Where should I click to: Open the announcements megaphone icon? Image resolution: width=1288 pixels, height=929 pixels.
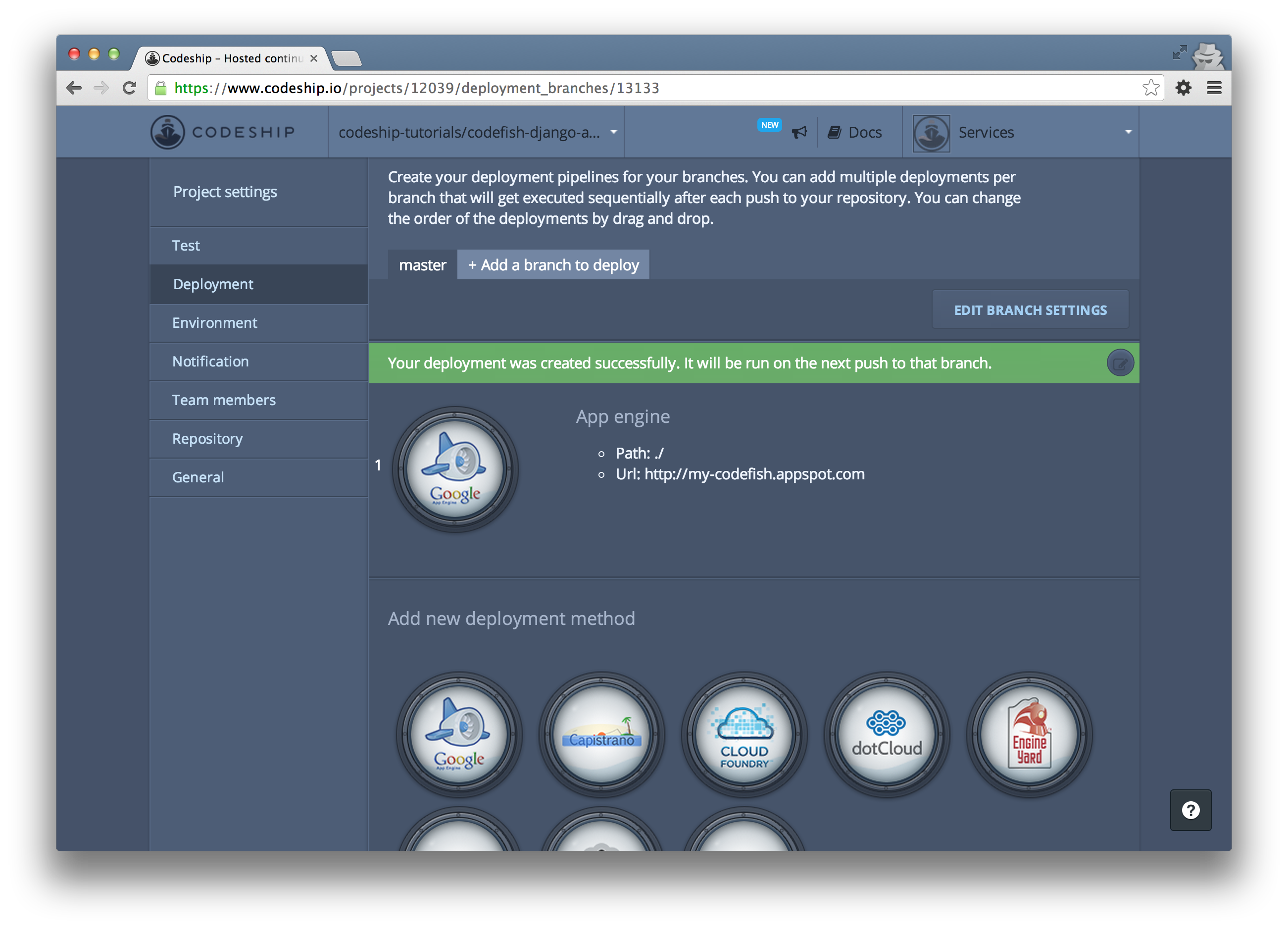[799, 132]
